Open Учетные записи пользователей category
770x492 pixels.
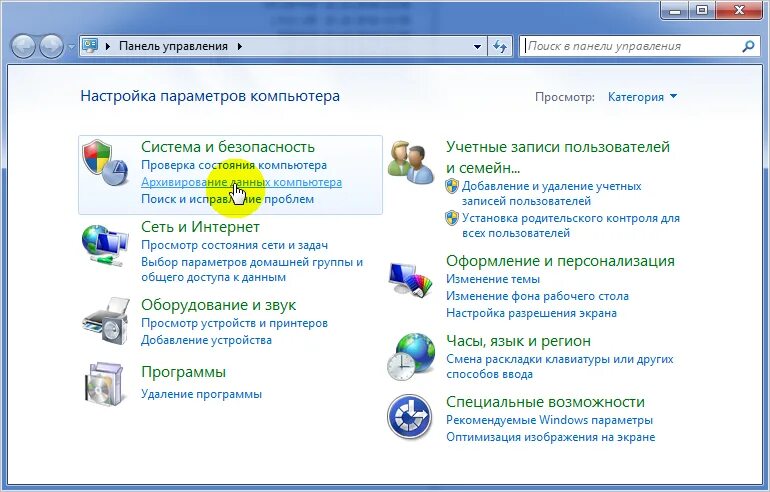point(558,157)
